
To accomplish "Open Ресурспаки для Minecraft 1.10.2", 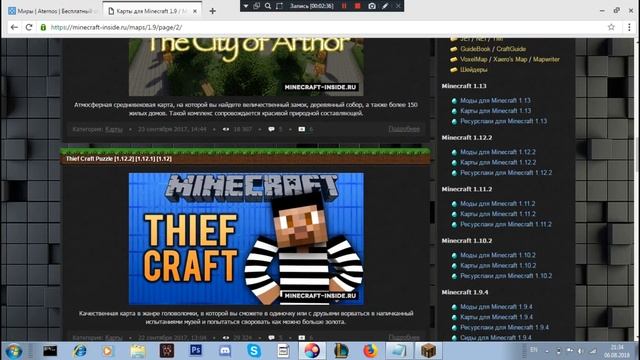I will pos(506,276).
